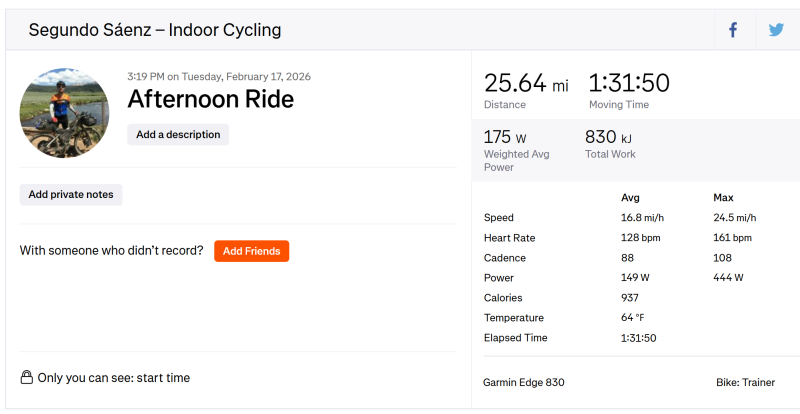Image resolution: width=800 pixels, height=414 pixels.
Task: Share the ride on Twitter
Action: click(776, 30)
